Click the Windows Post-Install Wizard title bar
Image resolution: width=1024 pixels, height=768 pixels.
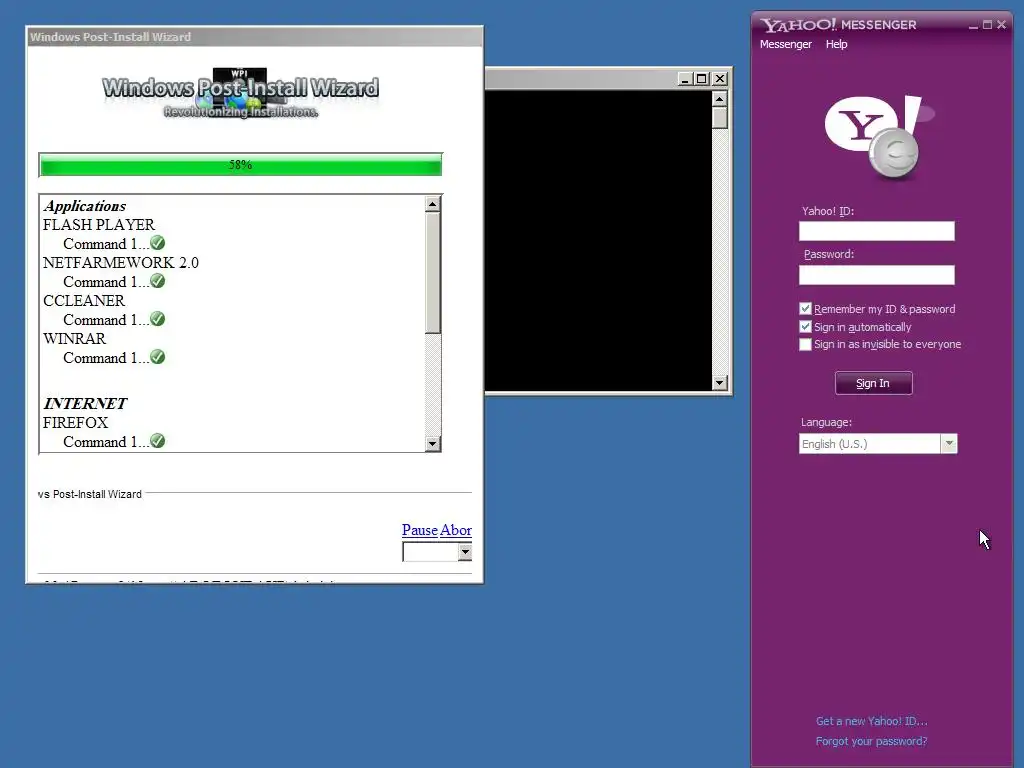coord(255,37)
